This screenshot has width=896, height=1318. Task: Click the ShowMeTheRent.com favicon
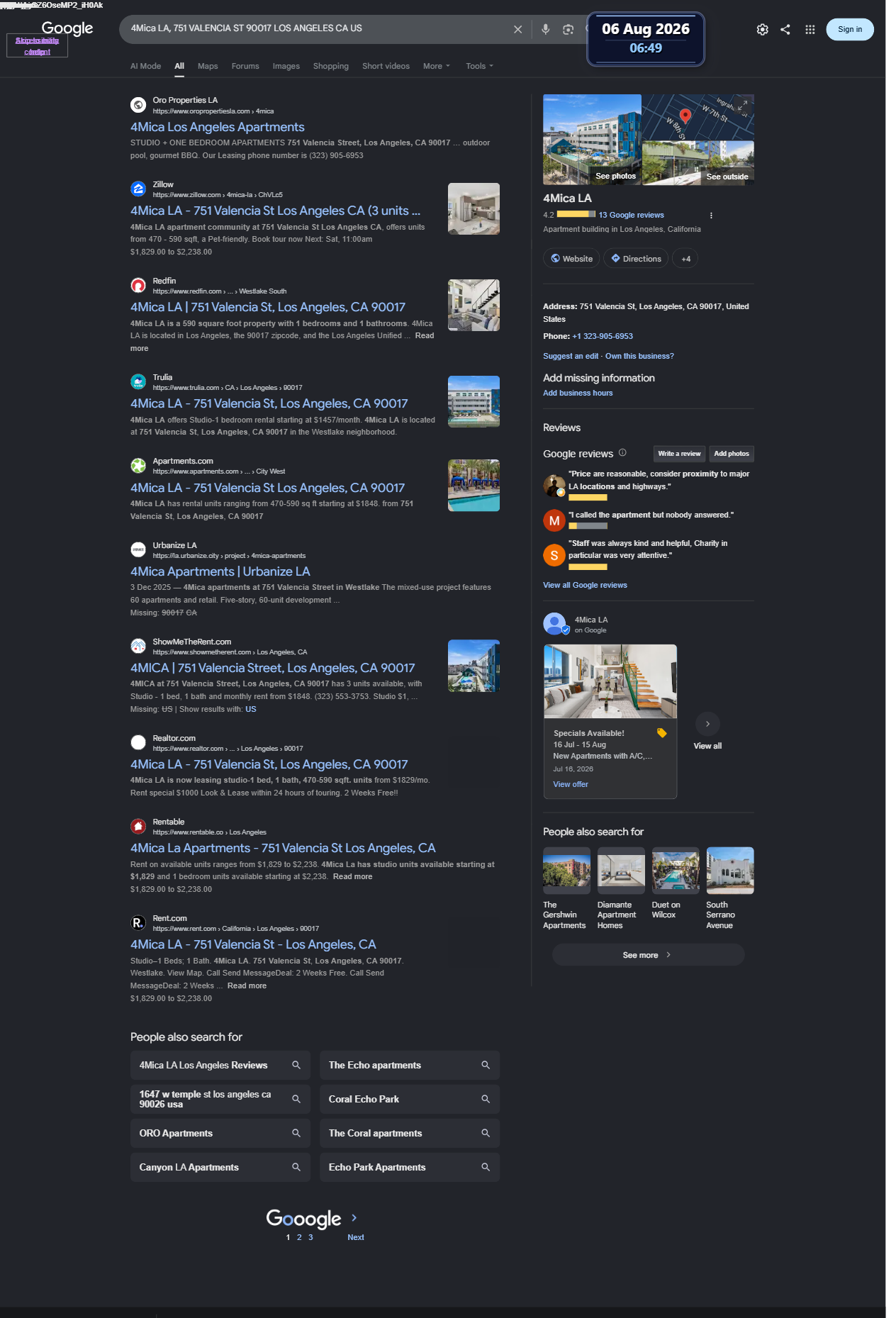[x=138, y=646]
